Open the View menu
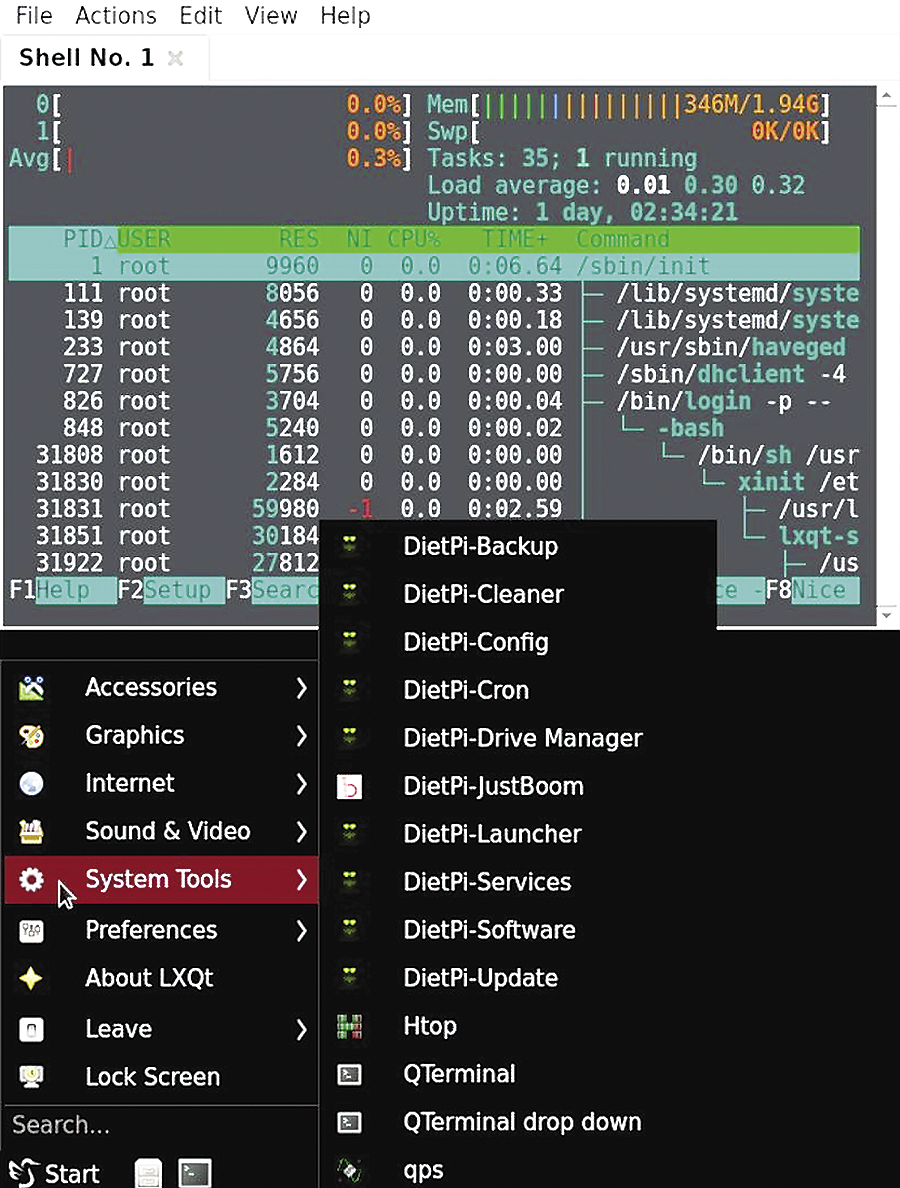The image size is (900, 1188). click(271, 15)
